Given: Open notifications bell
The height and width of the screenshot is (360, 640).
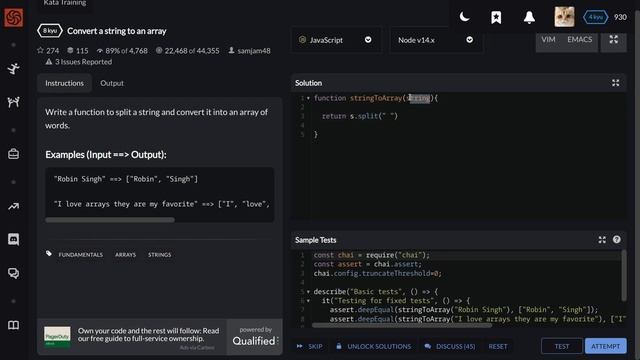Looking at the screenshot, I should (529, 17).
